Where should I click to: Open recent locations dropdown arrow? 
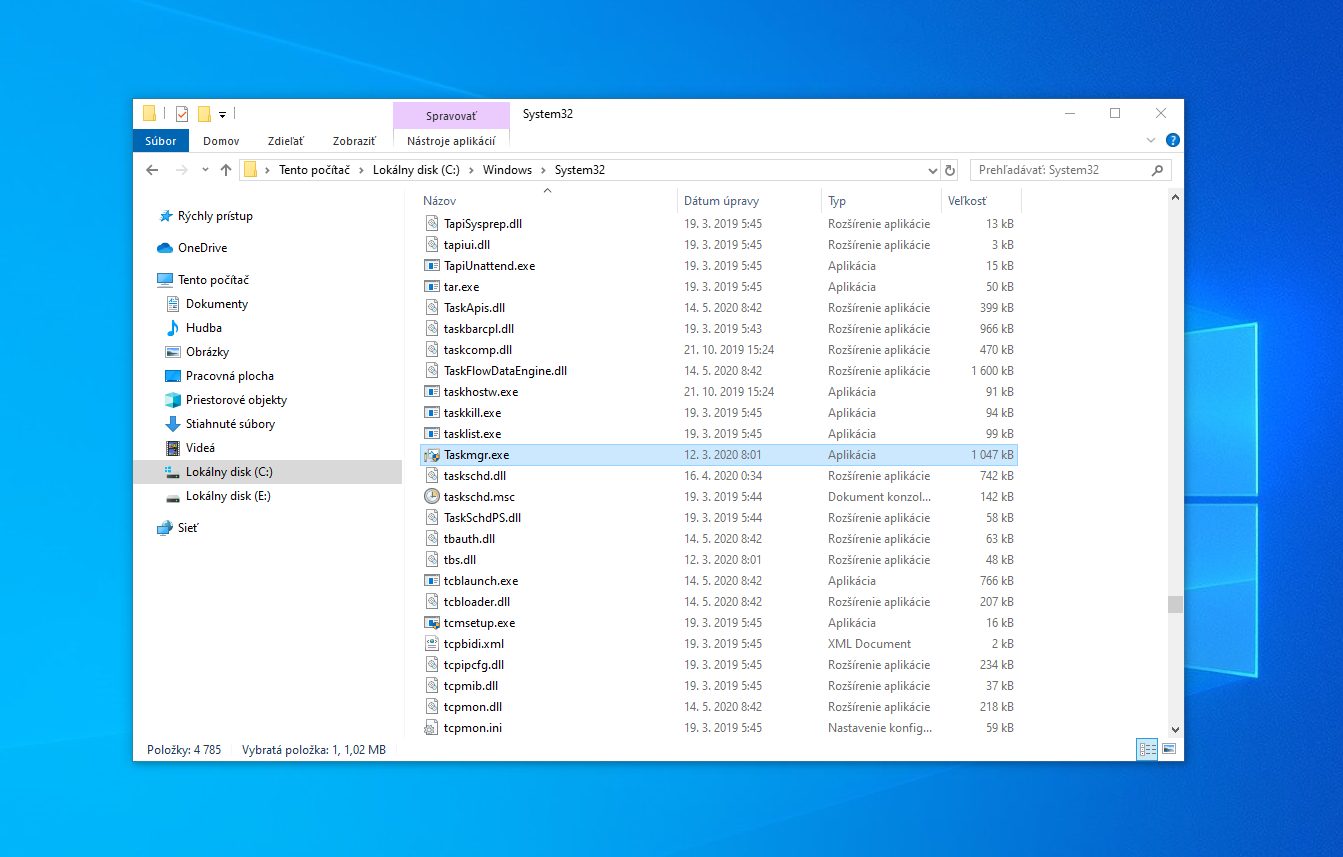pyautogui.click(x=205, y=170)
